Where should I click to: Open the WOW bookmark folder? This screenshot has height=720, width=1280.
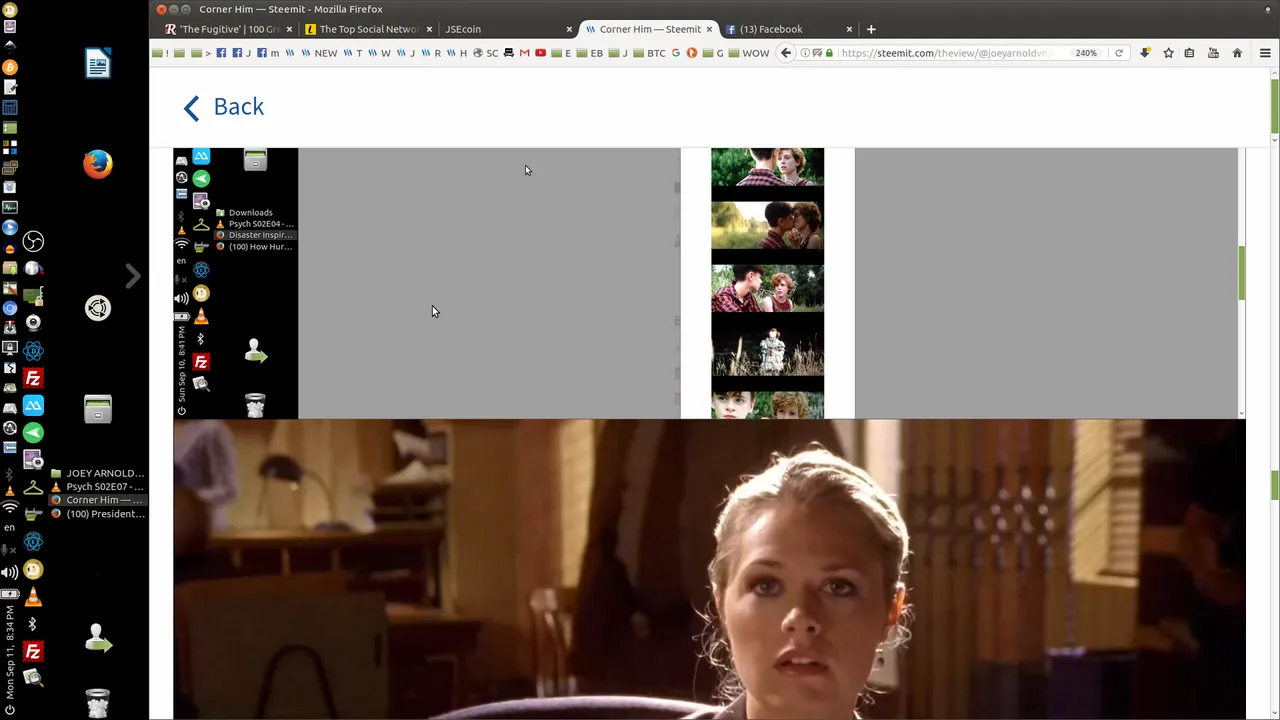point(749,53)
